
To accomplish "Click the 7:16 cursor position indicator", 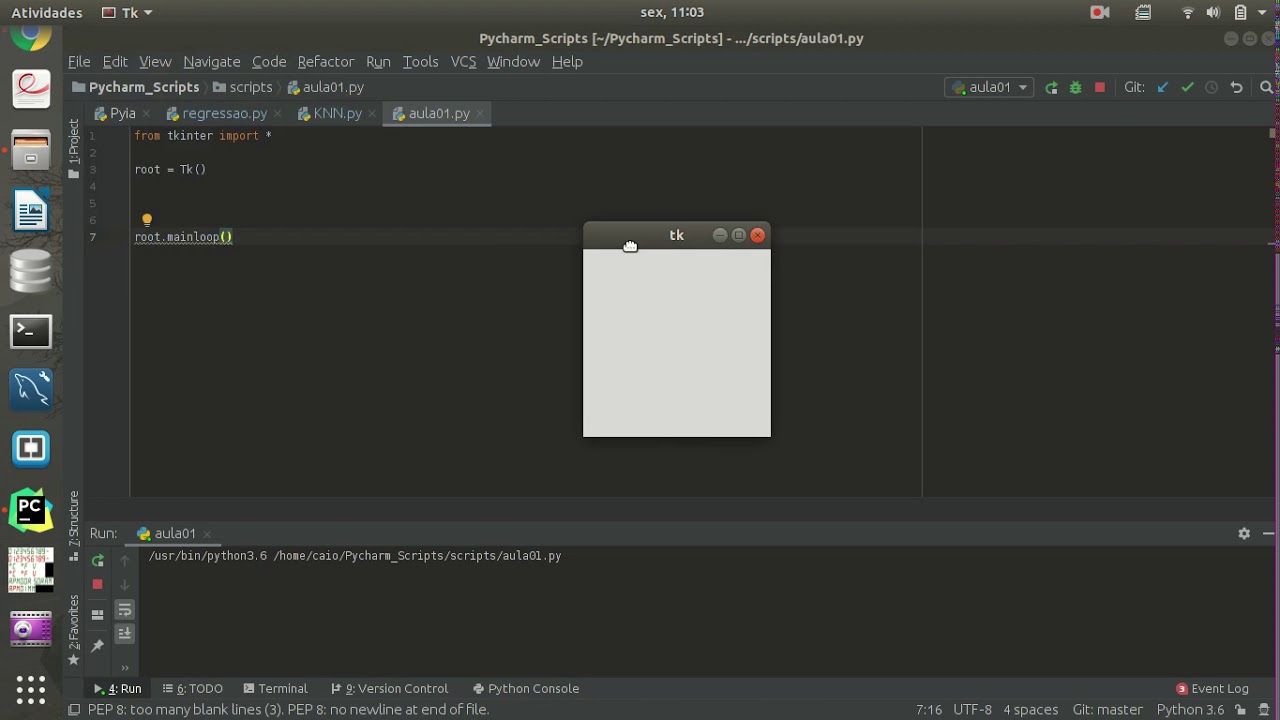I will coord(929,710).
